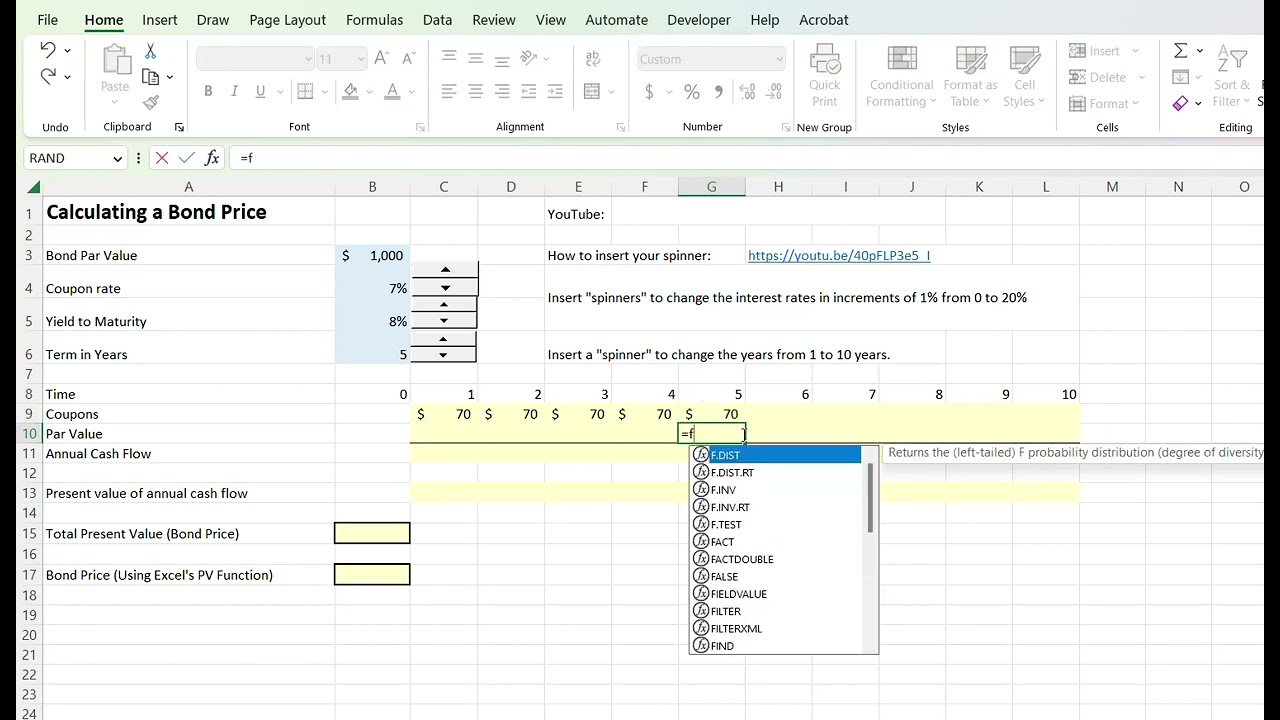
Task: Toggle bottom vertical alignment
Action: 502,59
